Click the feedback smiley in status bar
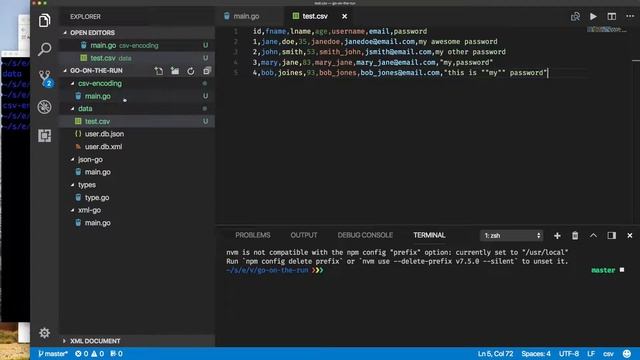 pos(627,353)
